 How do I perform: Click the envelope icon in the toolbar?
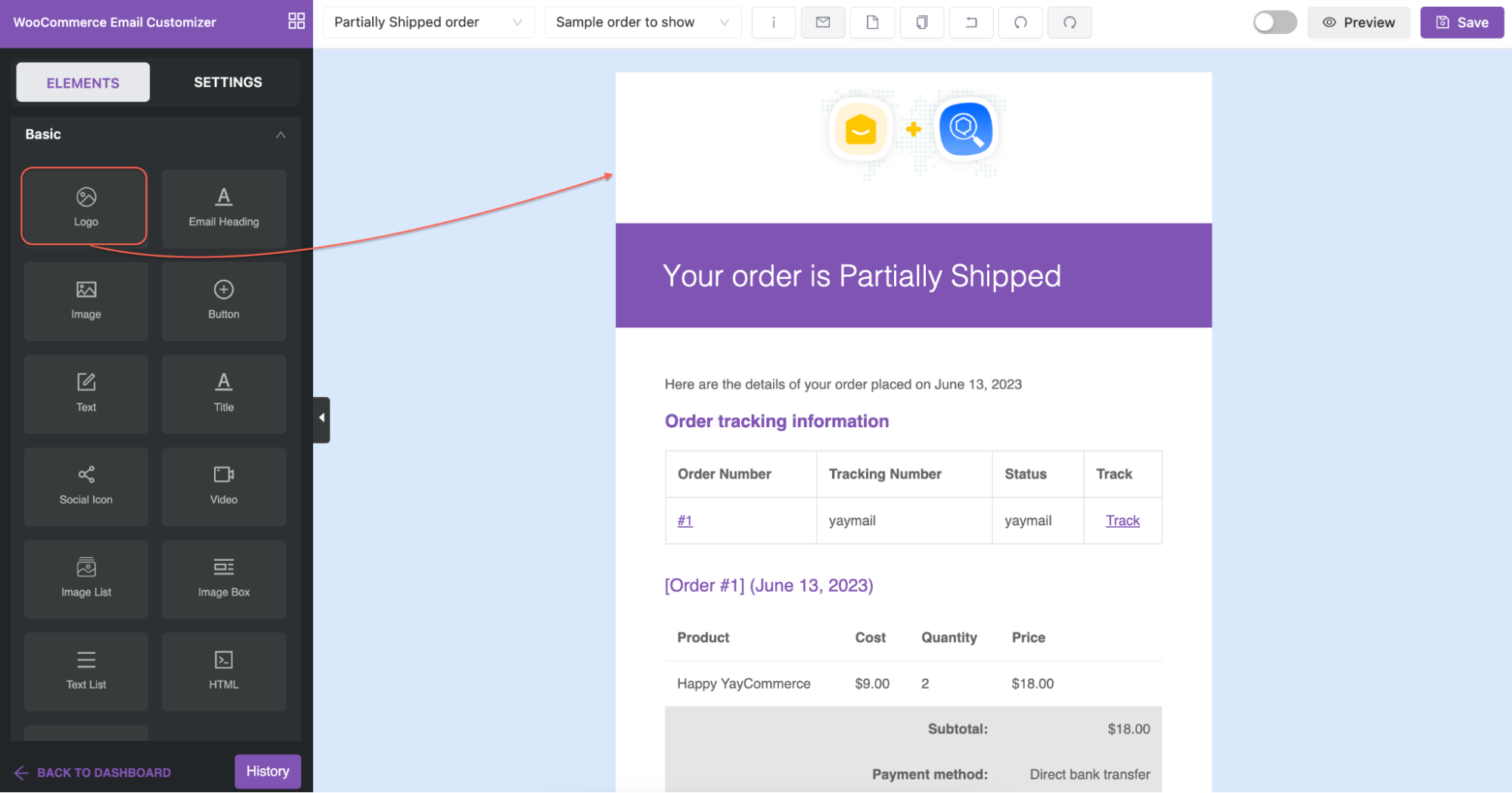[823, 23]
